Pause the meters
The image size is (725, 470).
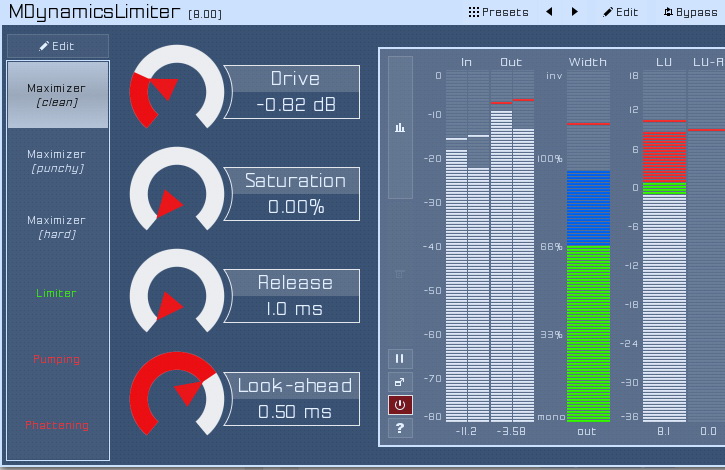point(400,359)
